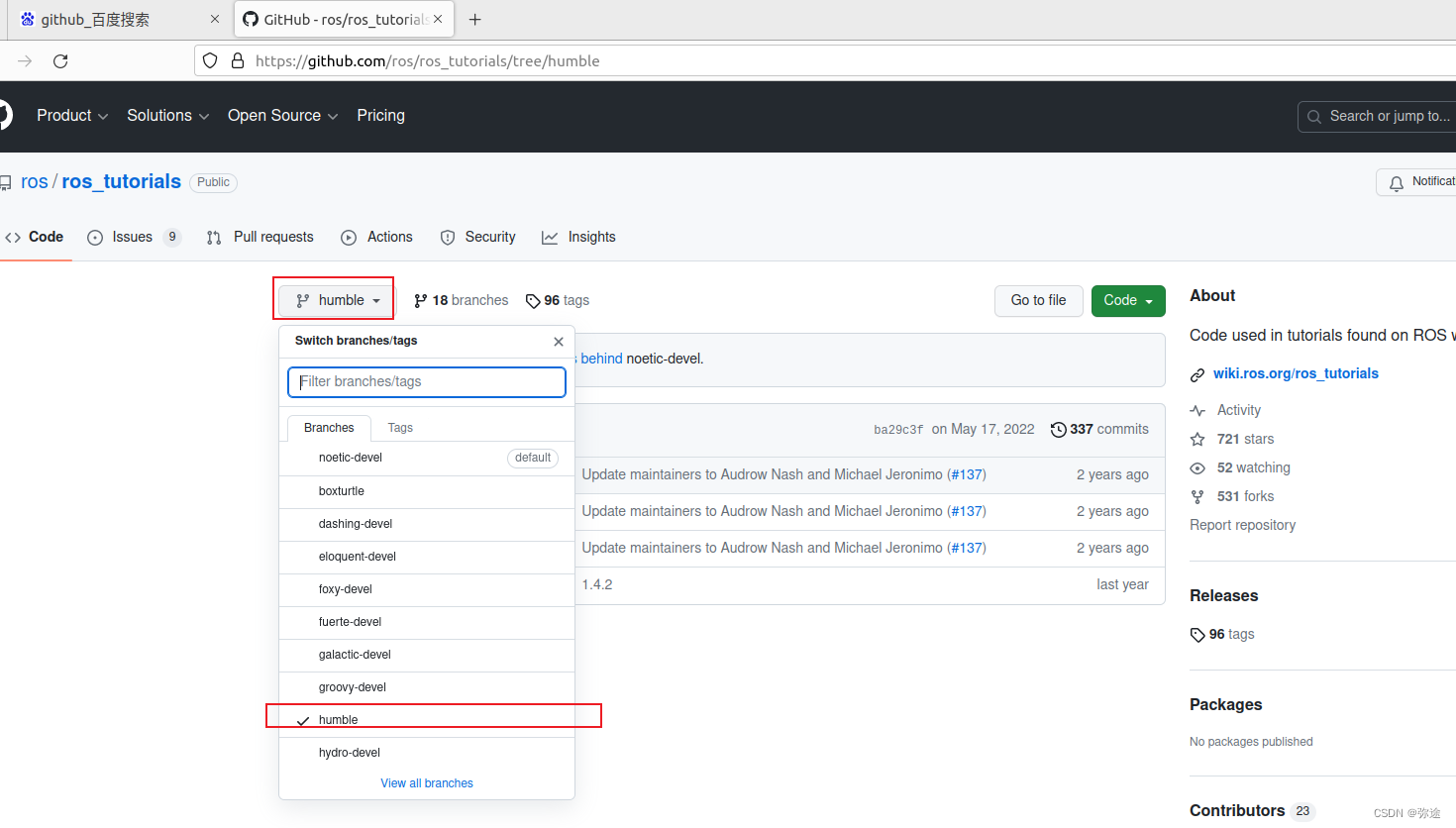1456x828 pixels.
Task: Select the foxy-devel branch
Action: tap(427, 589)
